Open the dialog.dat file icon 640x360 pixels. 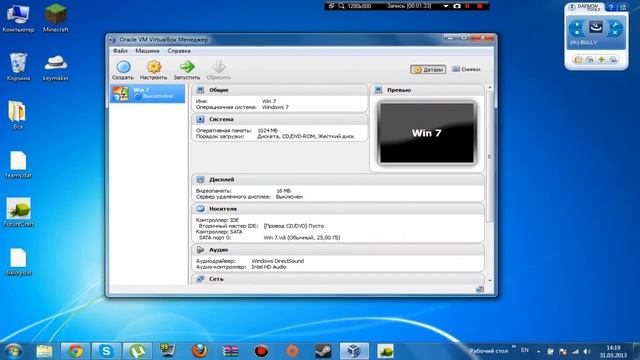(x=18, y=262)
